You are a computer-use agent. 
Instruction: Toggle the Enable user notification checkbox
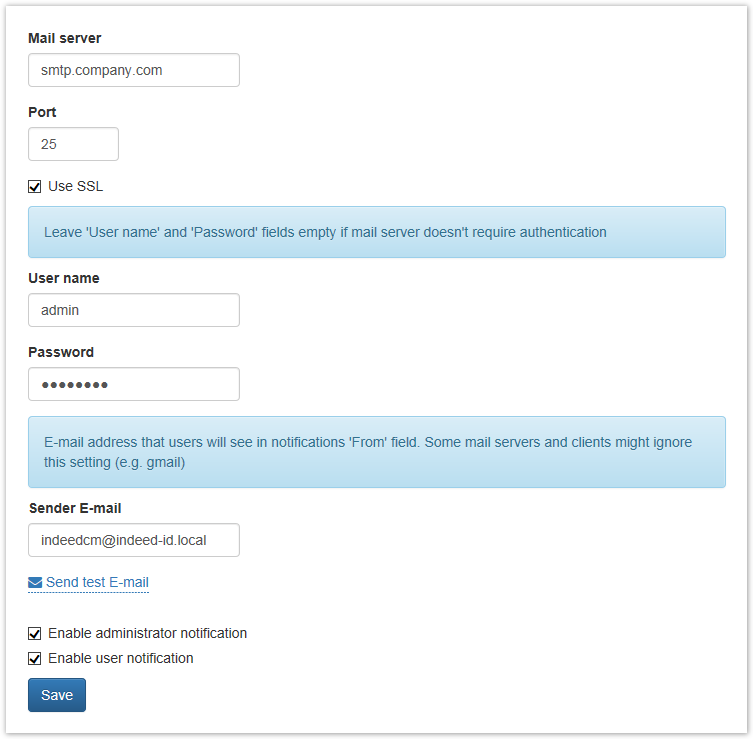[35, 659]
